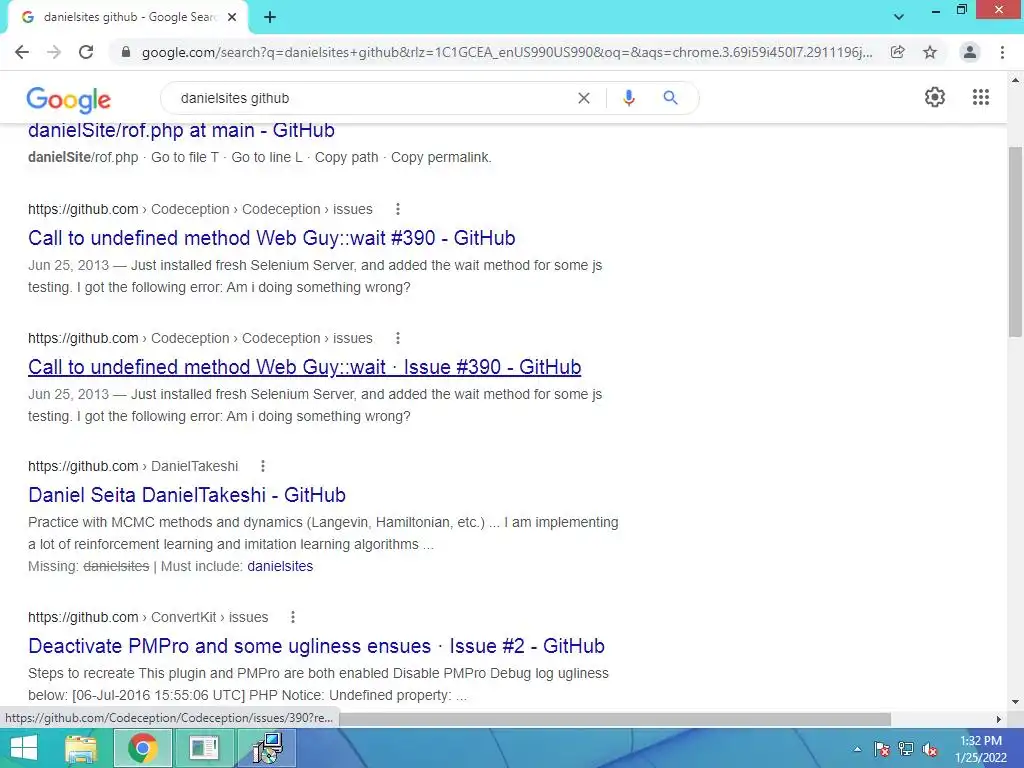Clear the search box with the X

pyautogui.click(x=584, y=98)
